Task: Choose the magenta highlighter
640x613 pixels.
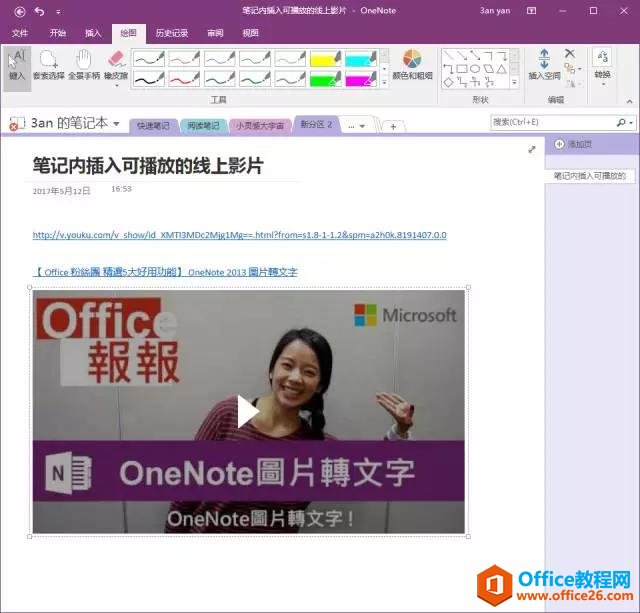Action: point(361,79)
